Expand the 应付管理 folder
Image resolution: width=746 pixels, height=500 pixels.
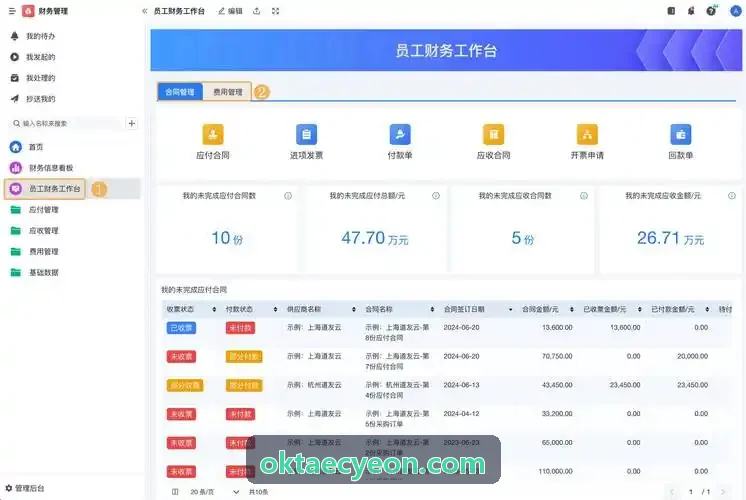tap(34, 210)
